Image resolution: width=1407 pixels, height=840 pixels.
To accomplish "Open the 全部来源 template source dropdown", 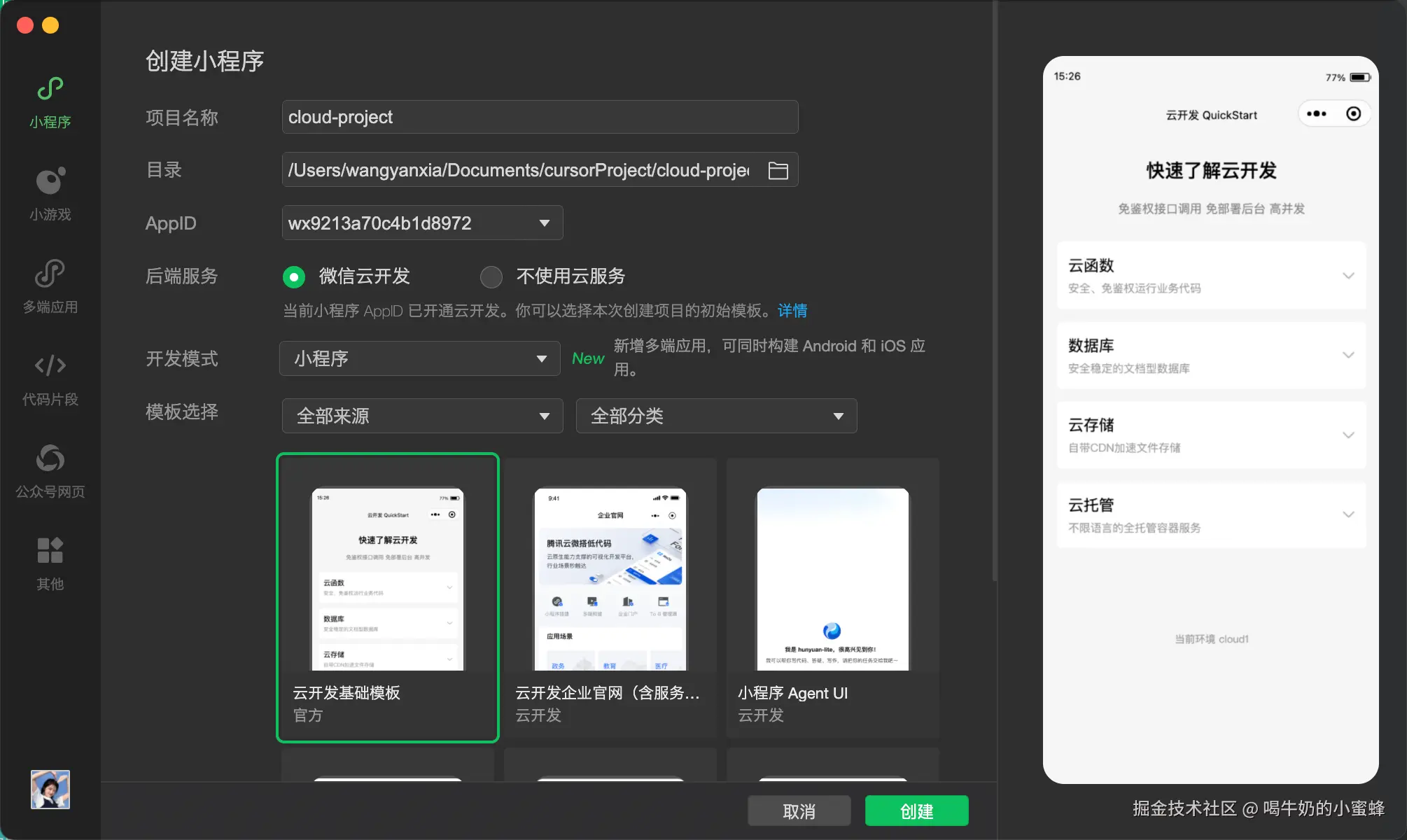I will click(x=422, y=416).
